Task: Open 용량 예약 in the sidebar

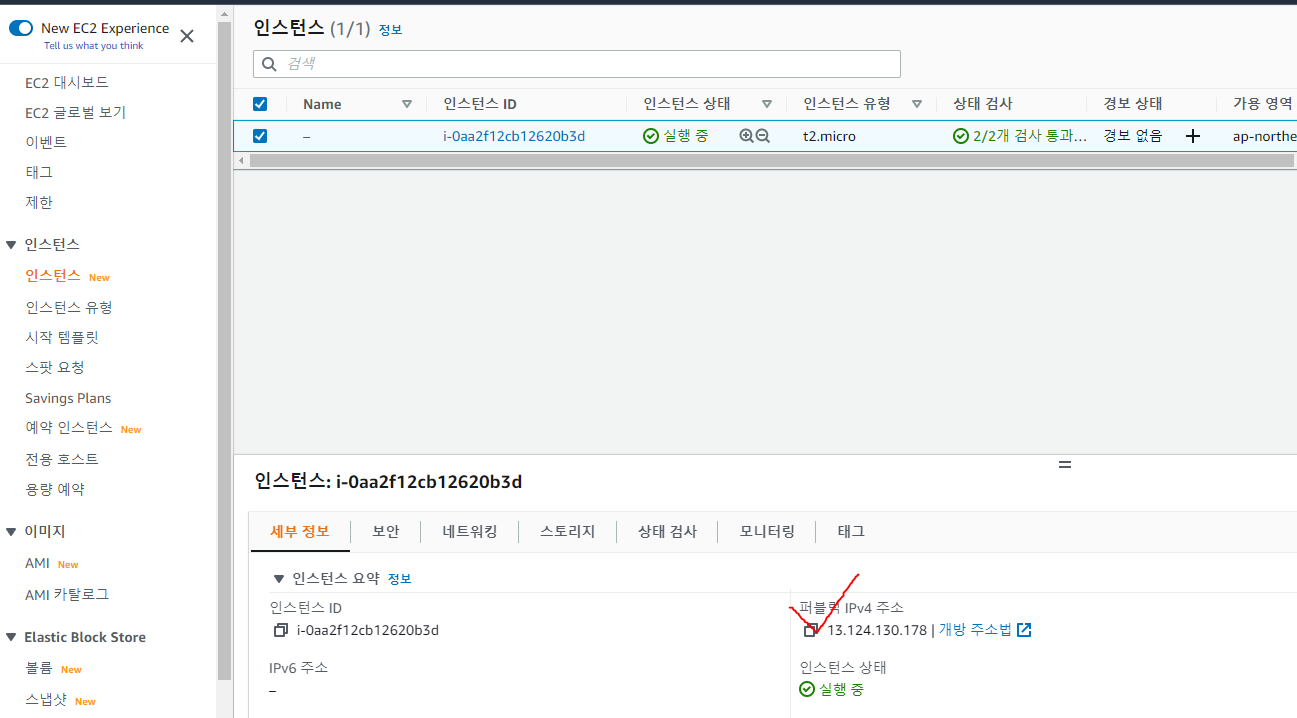Action: 55,489
